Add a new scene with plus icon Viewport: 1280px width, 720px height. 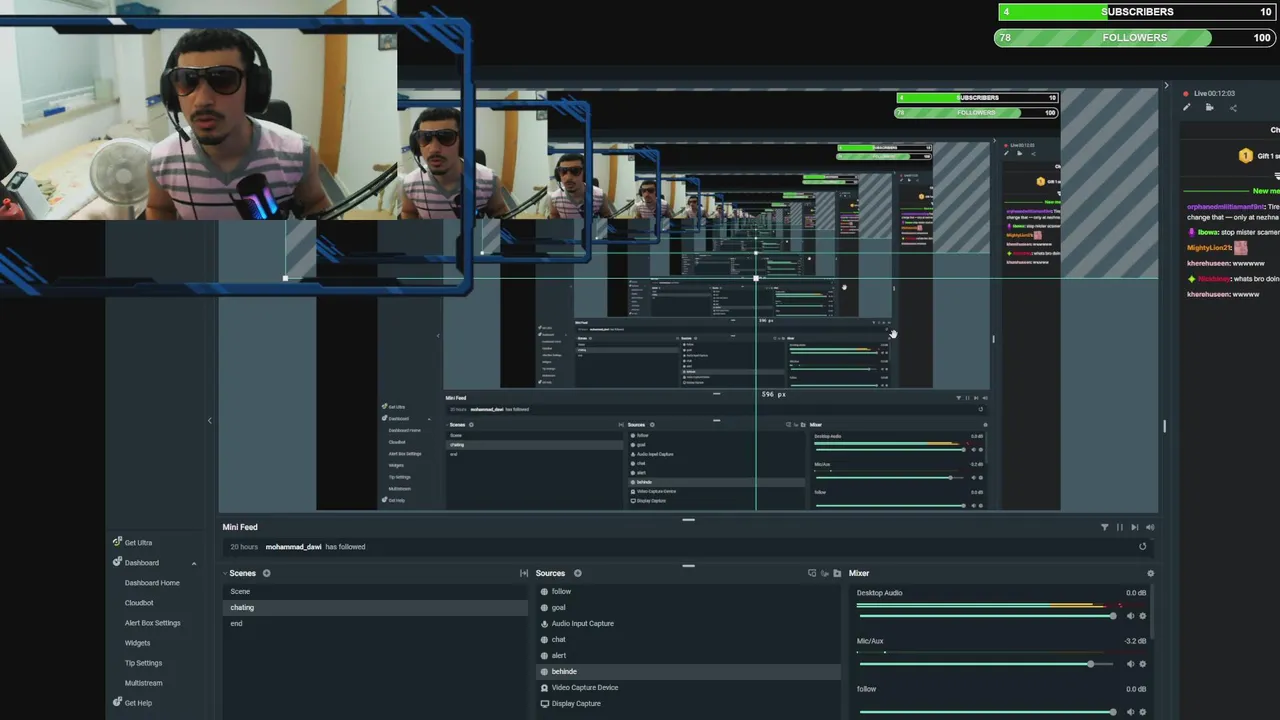click(267, 574)
